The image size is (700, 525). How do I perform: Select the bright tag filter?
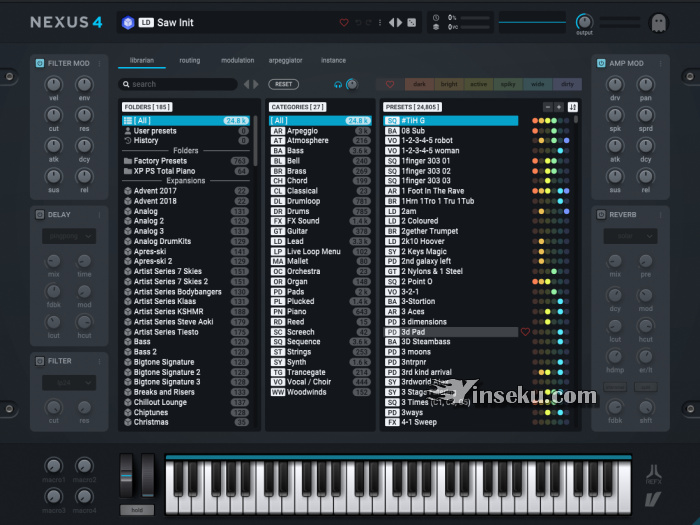pyautogui.click(x=451, y=84)
